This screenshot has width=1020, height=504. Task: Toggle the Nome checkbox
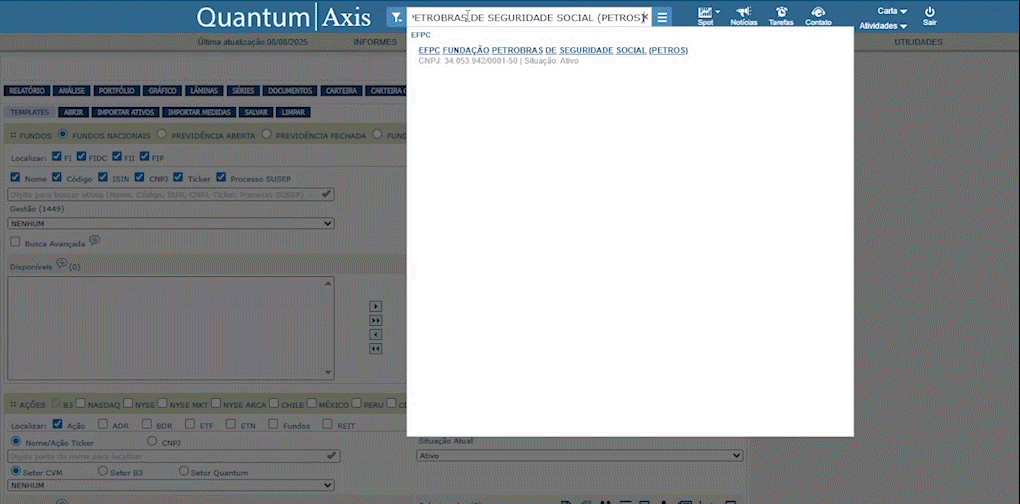(x=15, y=177)
